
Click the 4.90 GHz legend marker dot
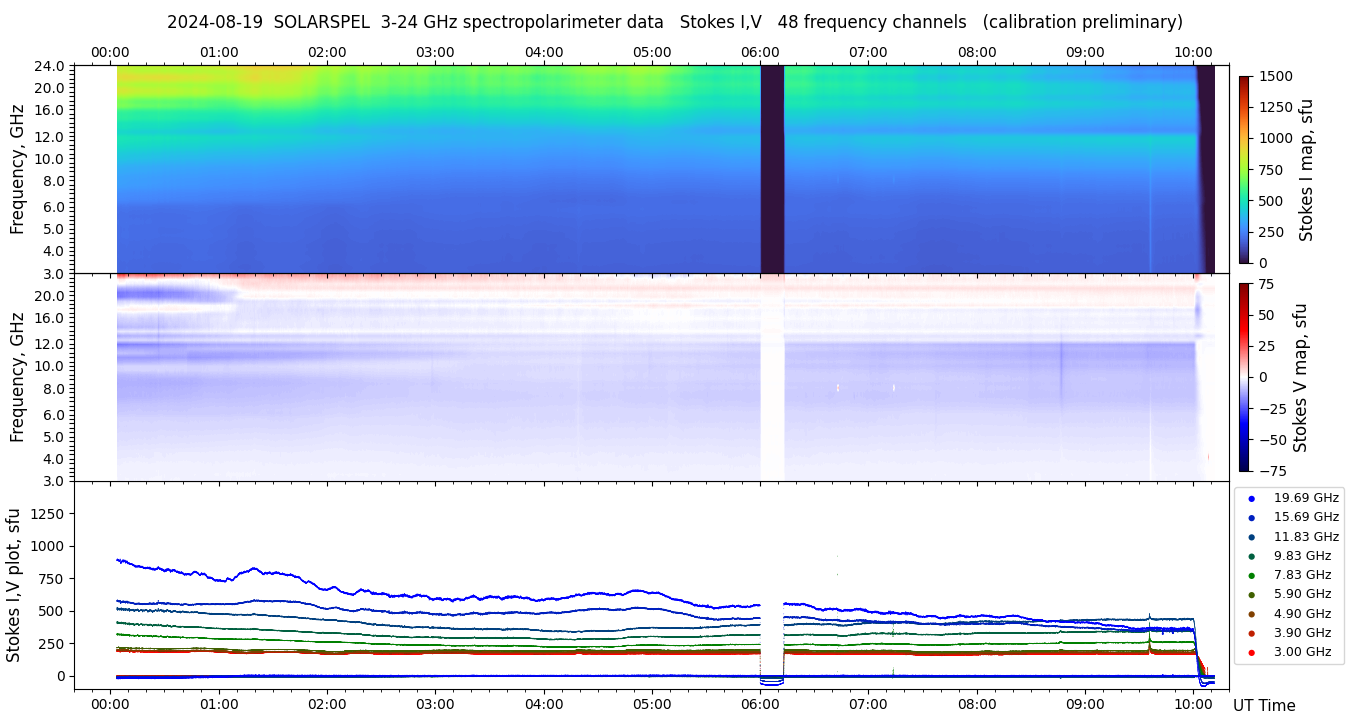[x=1251, y=614]
